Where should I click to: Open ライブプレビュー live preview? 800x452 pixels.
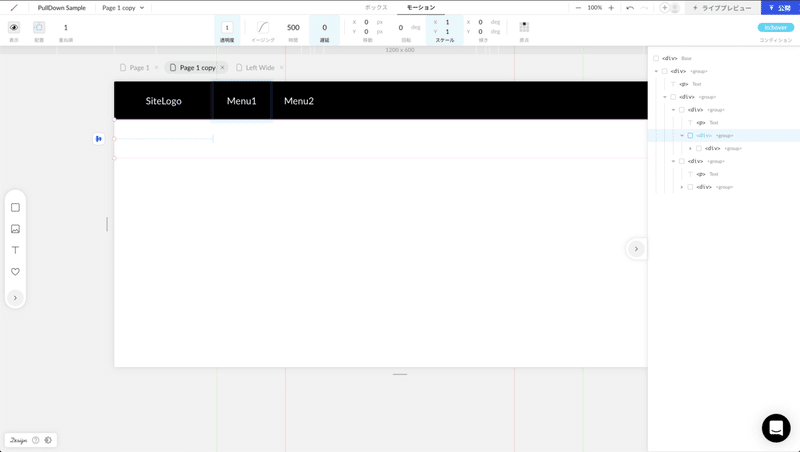tap(722, 8)
